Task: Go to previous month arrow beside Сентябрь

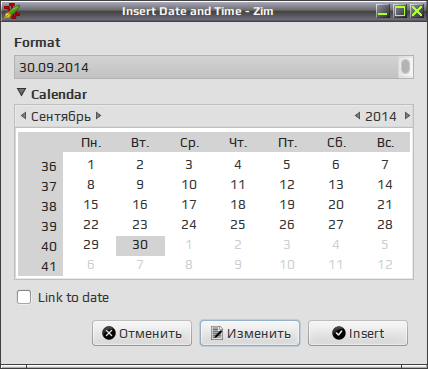Action: tap(23, 116)
